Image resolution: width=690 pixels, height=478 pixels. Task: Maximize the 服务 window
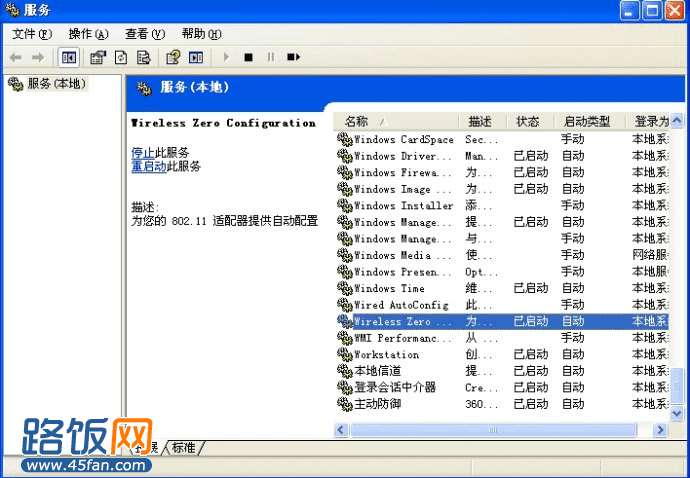pyautogui.click(x=652, y=11)
